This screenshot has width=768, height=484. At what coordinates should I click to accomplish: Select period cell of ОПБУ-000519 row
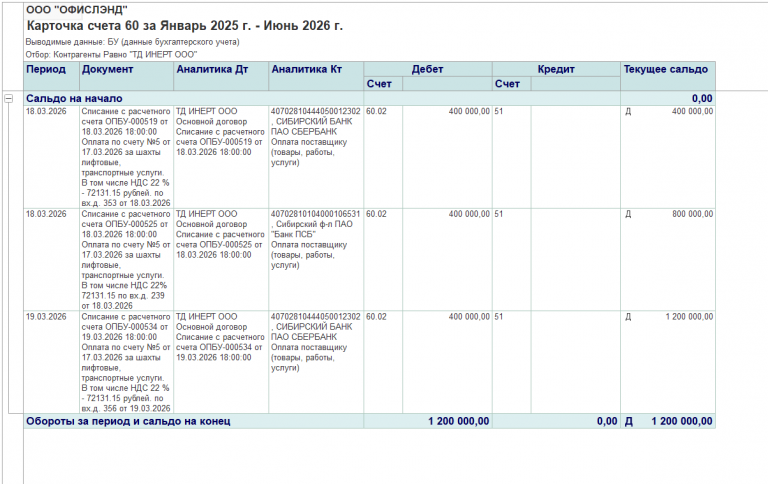pyautogui.click(x=51, y=157)
